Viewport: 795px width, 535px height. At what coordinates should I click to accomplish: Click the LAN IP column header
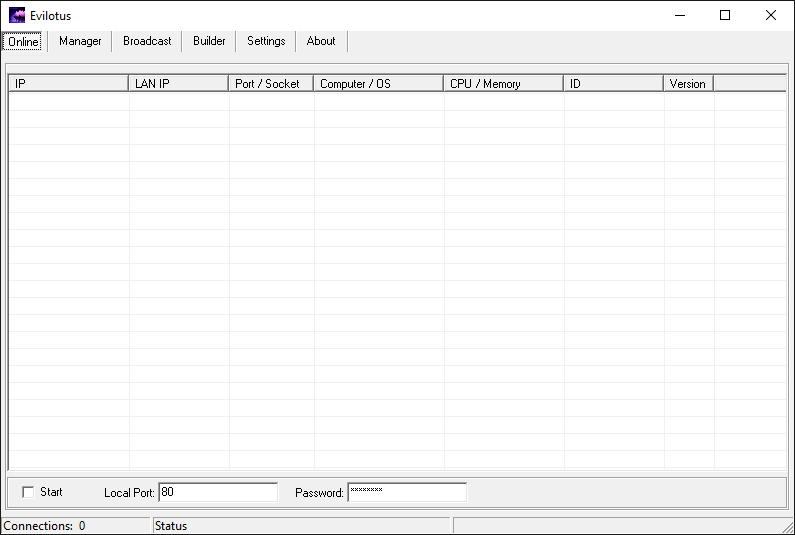[178, 84]
